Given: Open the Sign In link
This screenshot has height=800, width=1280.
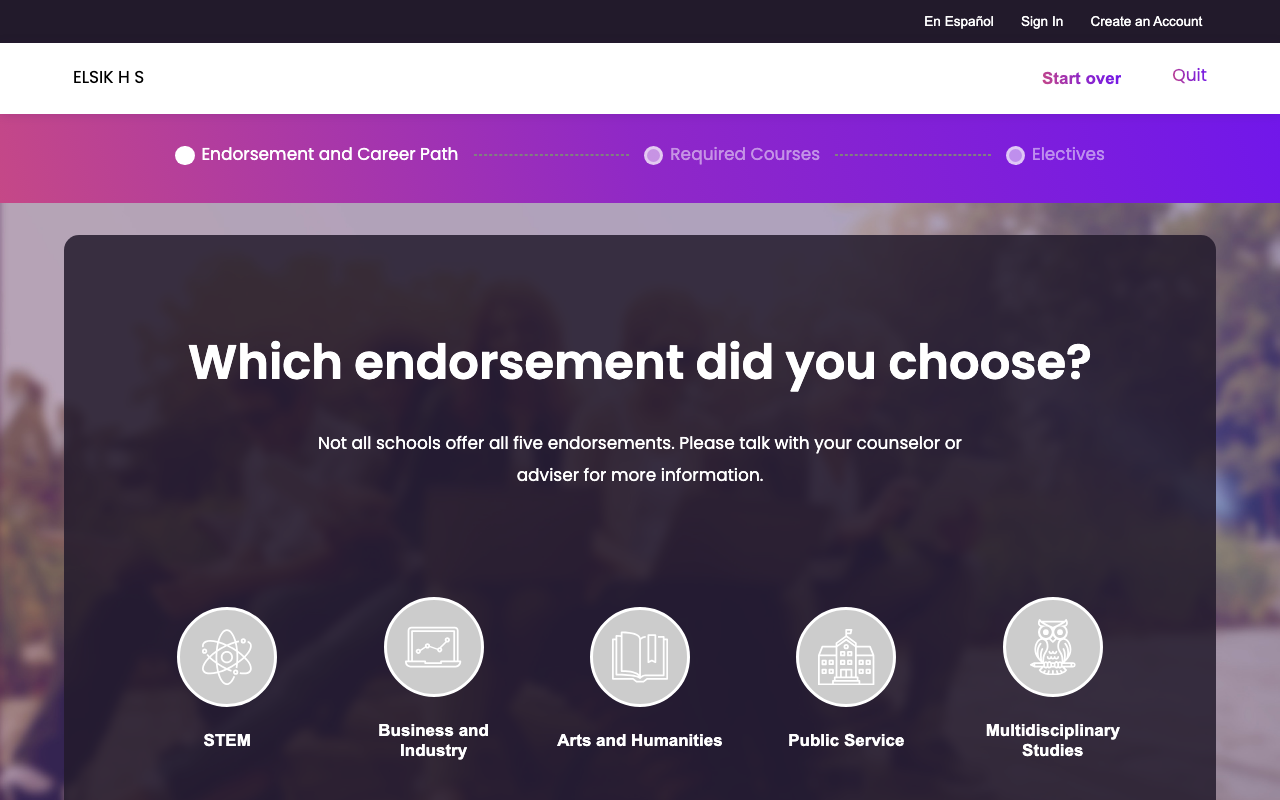Looking at the screenshot, I should coord(1042,21).
